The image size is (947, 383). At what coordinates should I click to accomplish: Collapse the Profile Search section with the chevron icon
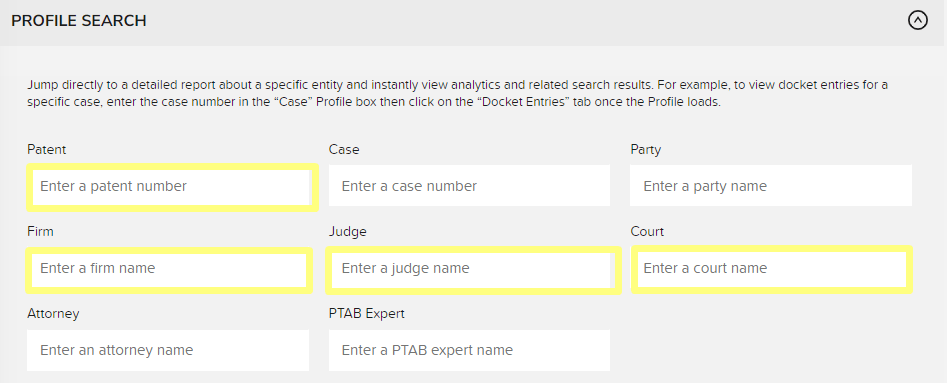tap(917, 21)
